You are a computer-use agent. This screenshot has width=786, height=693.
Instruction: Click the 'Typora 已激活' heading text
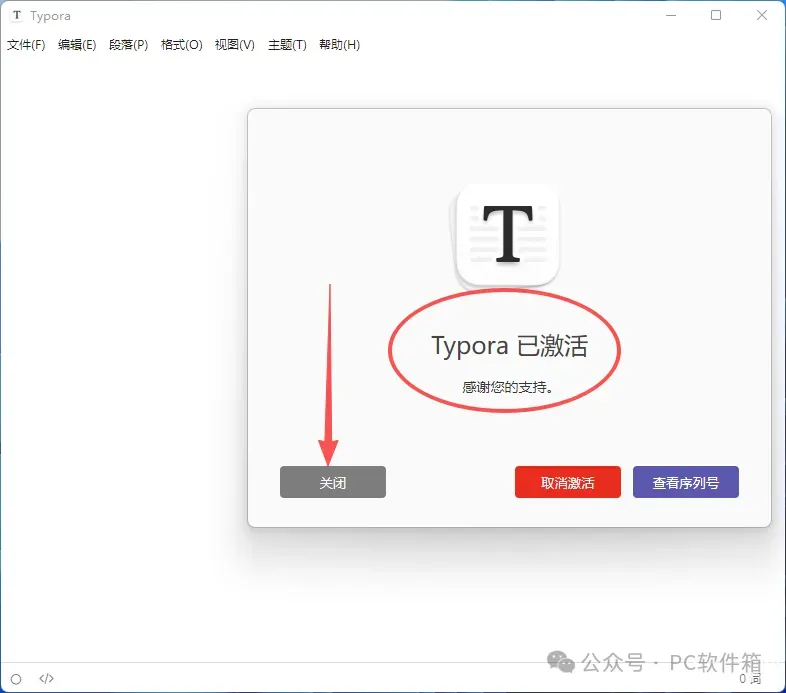click(509, 345)
